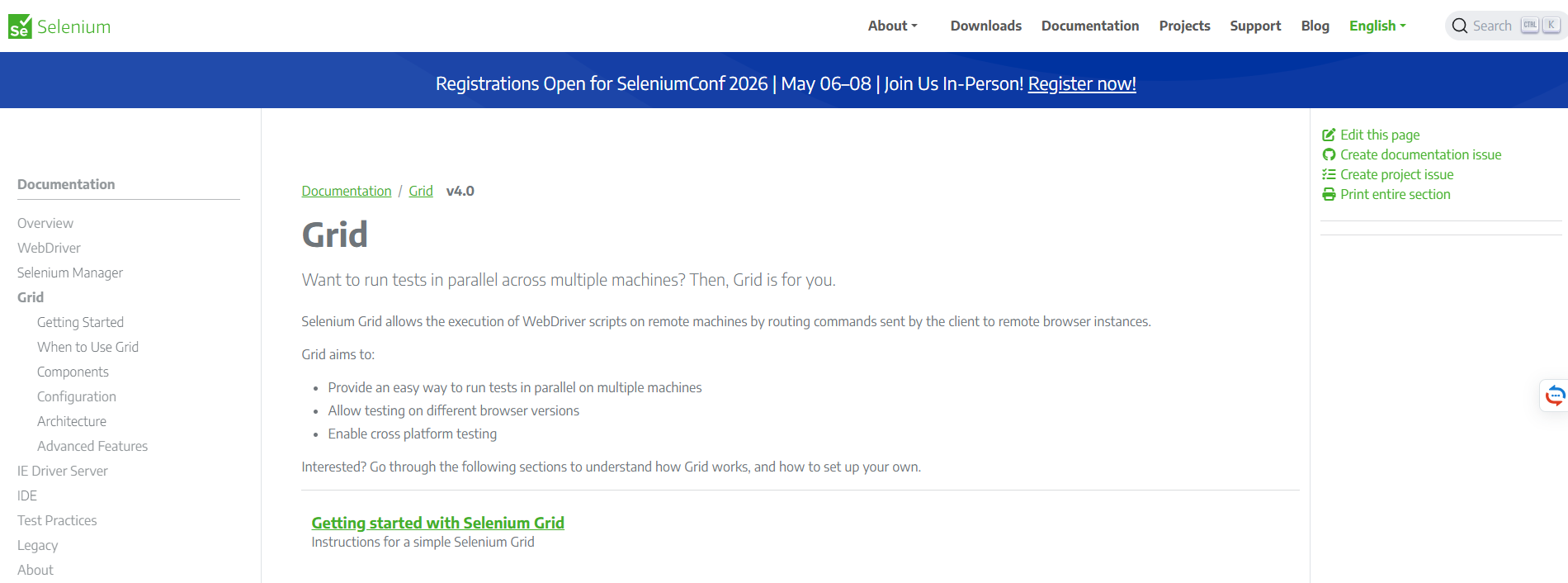1568x583 pixels.
Task: Select WebDriver in the sidebar
Action: pos(49,248)
